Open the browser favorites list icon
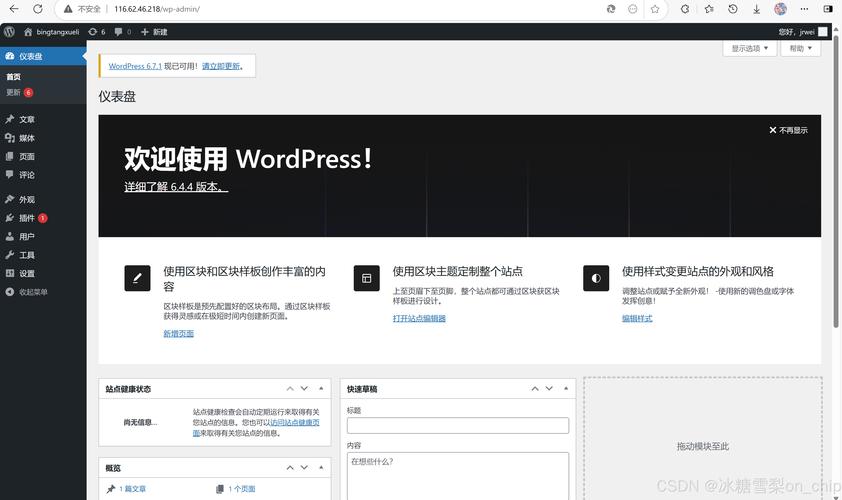This screenshot has height=500, width=842. point(709,9)
